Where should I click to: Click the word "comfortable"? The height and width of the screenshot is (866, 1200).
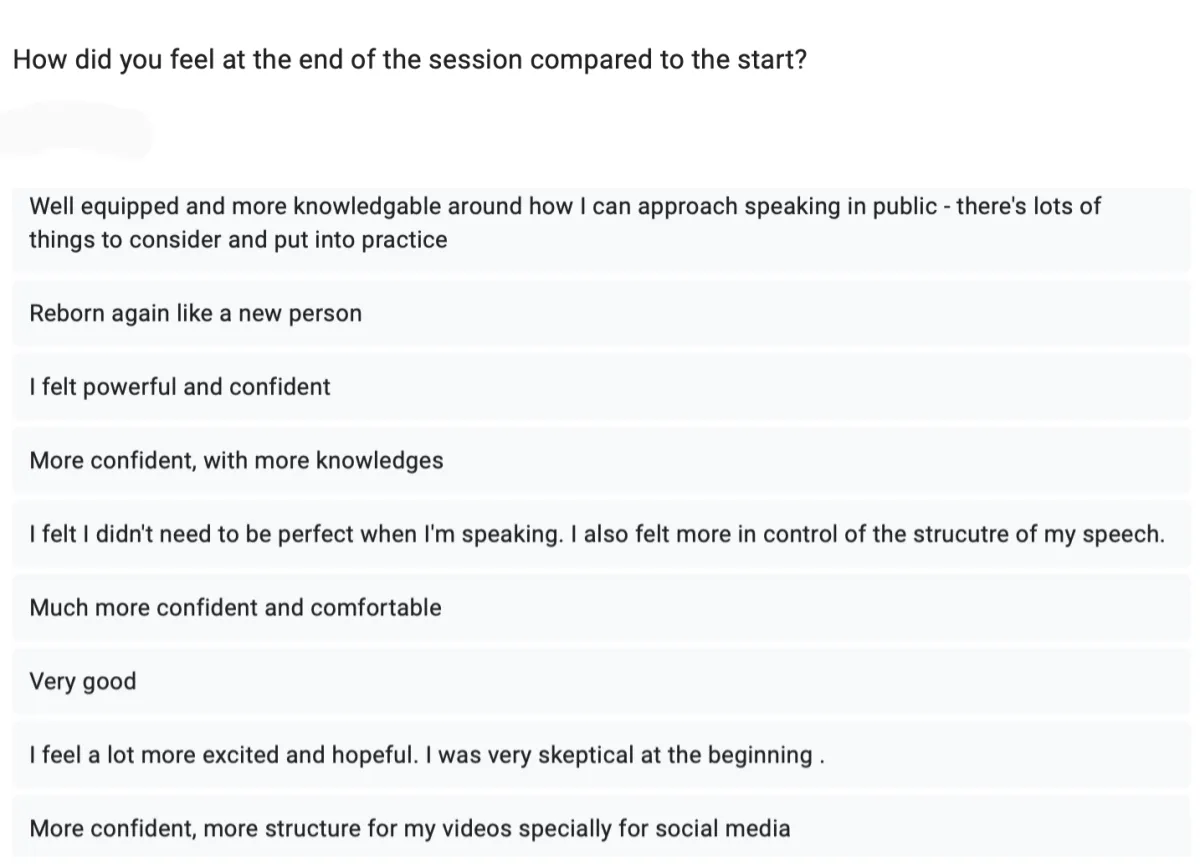coord(375,608)
